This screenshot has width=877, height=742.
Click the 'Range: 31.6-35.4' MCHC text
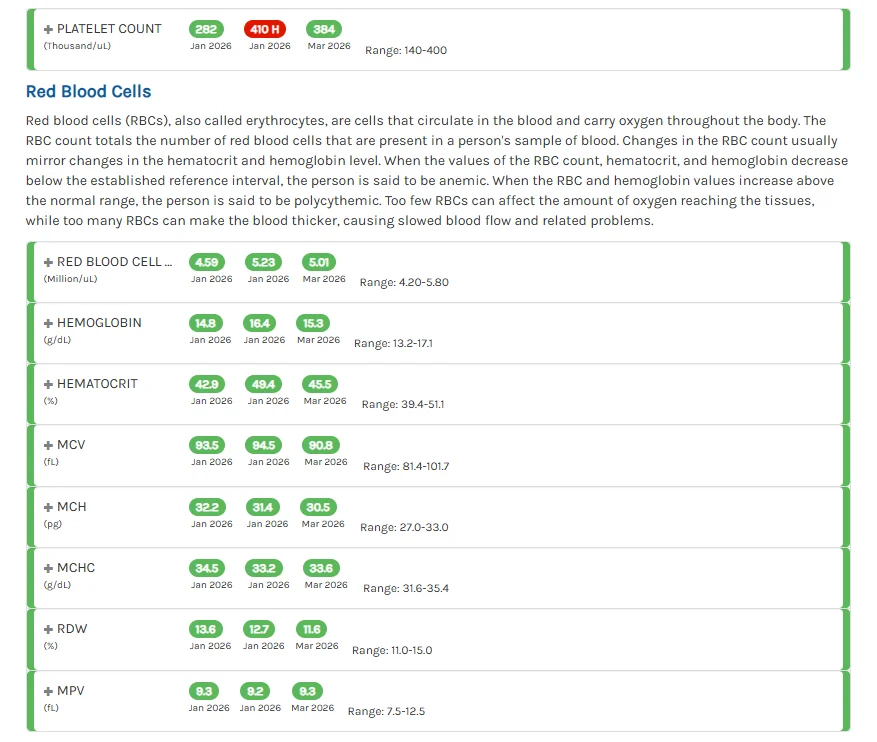coord(406,588)
